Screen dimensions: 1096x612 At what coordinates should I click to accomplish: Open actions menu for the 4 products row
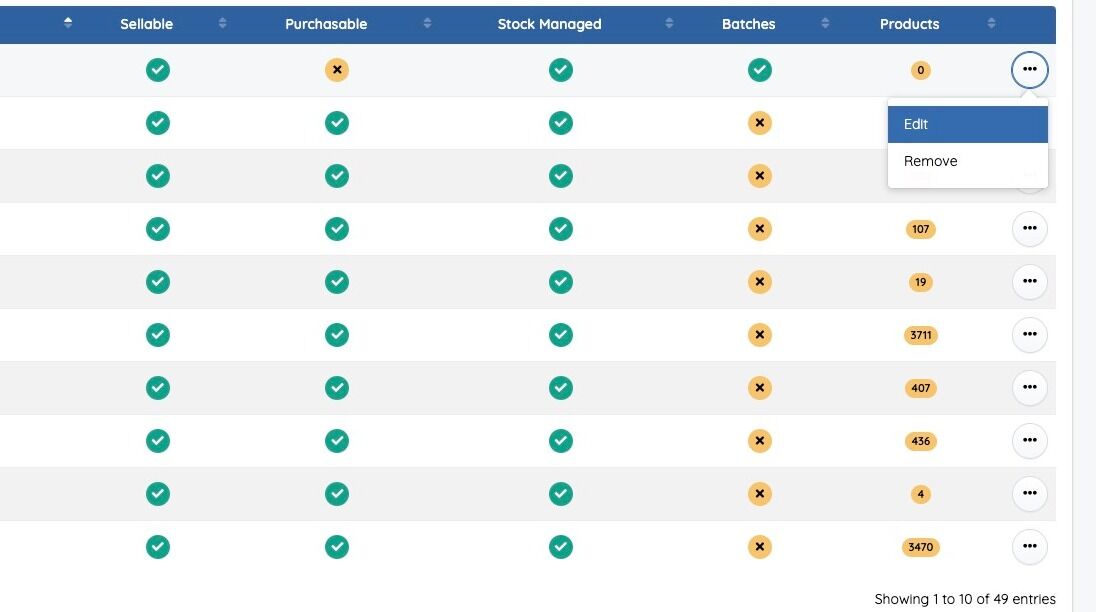(x=1029, y=493)
